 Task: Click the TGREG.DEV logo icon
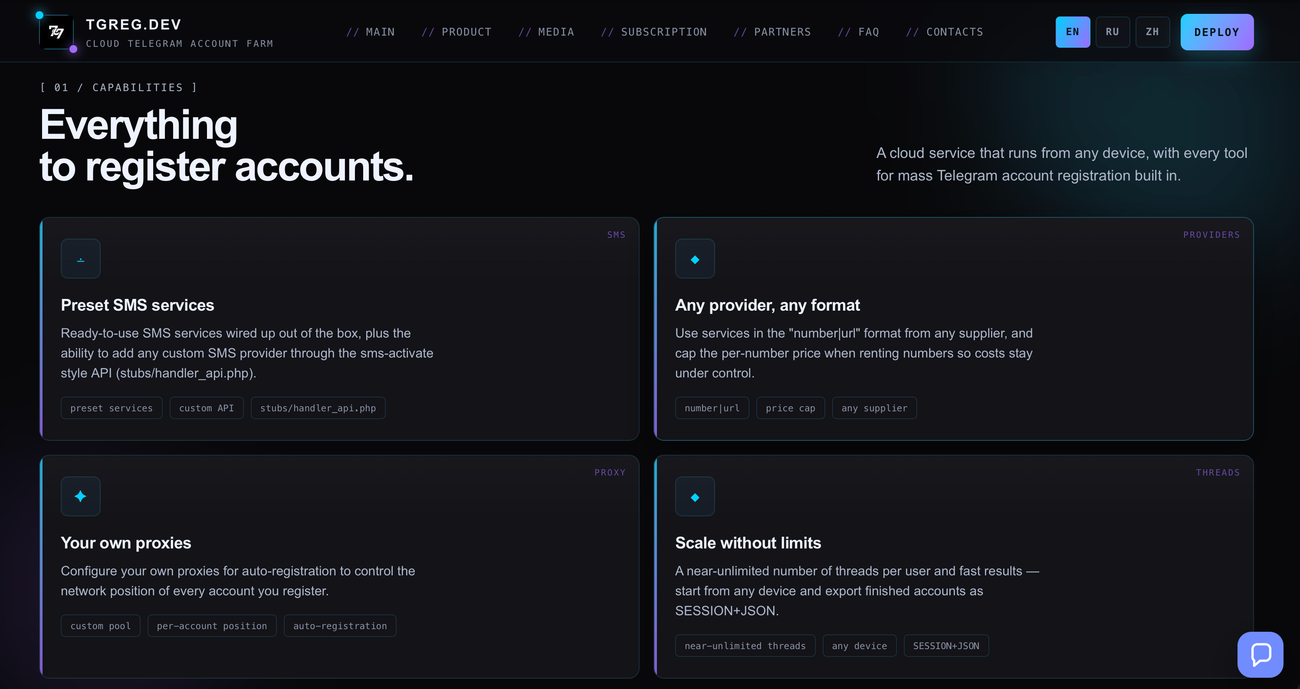[57, 32]
